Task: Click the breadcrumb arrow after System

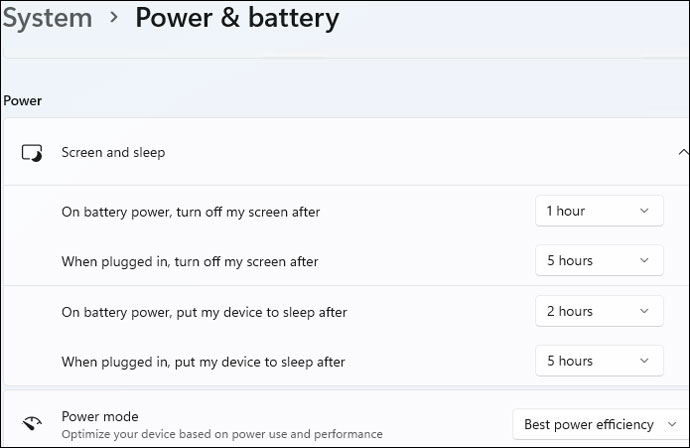Action: pyautogui.click(x=114, y=18)
